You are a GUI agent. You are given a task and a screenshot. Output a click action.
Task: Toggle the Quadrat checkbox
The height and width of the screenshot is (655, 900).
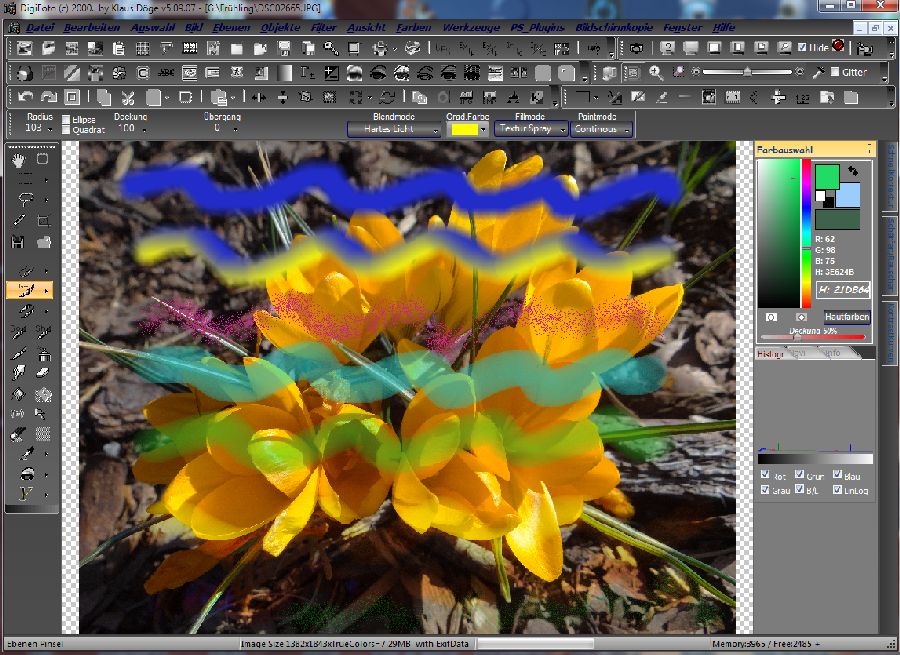coord(66,129)
